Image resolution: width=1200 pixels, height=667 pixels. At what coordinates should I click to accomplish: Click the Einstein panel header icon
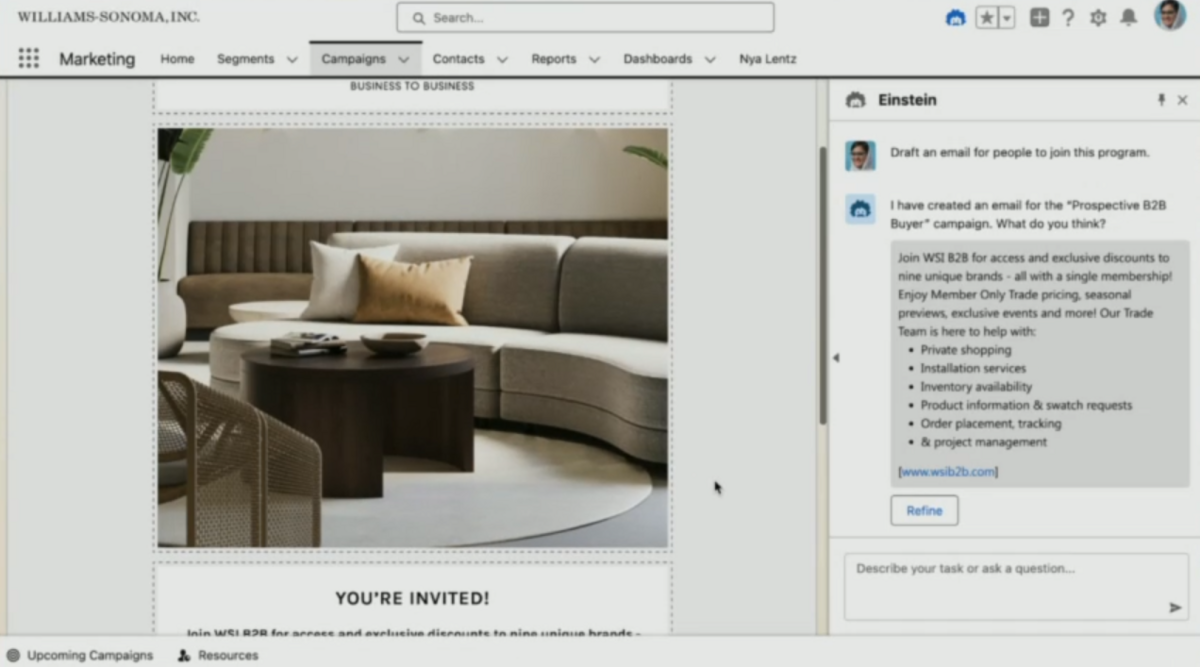(855, 100)
